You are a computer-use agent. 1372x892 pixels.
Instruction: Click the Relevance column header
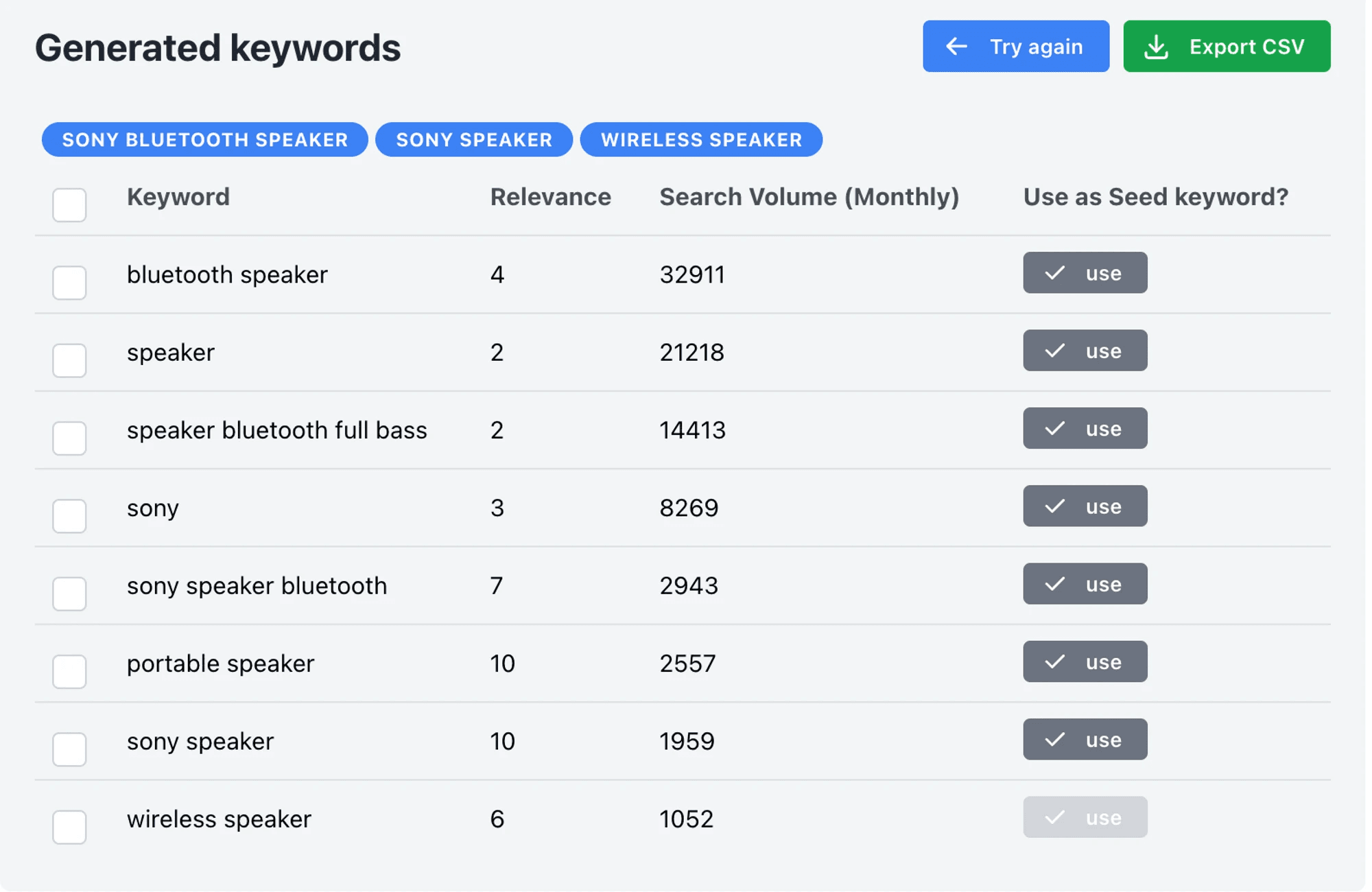pos(550,197)
